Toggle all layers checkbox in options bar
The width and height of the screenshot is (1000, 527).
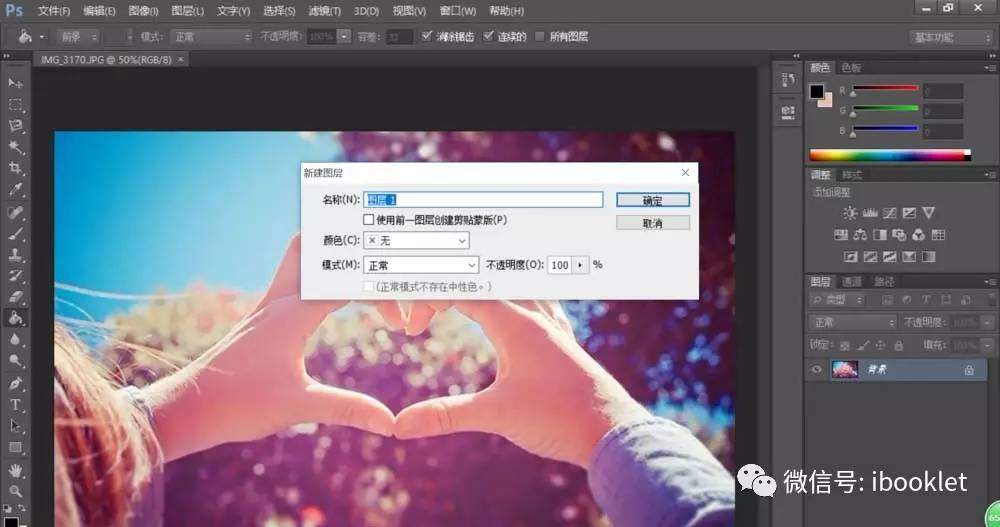click(540, 36)
